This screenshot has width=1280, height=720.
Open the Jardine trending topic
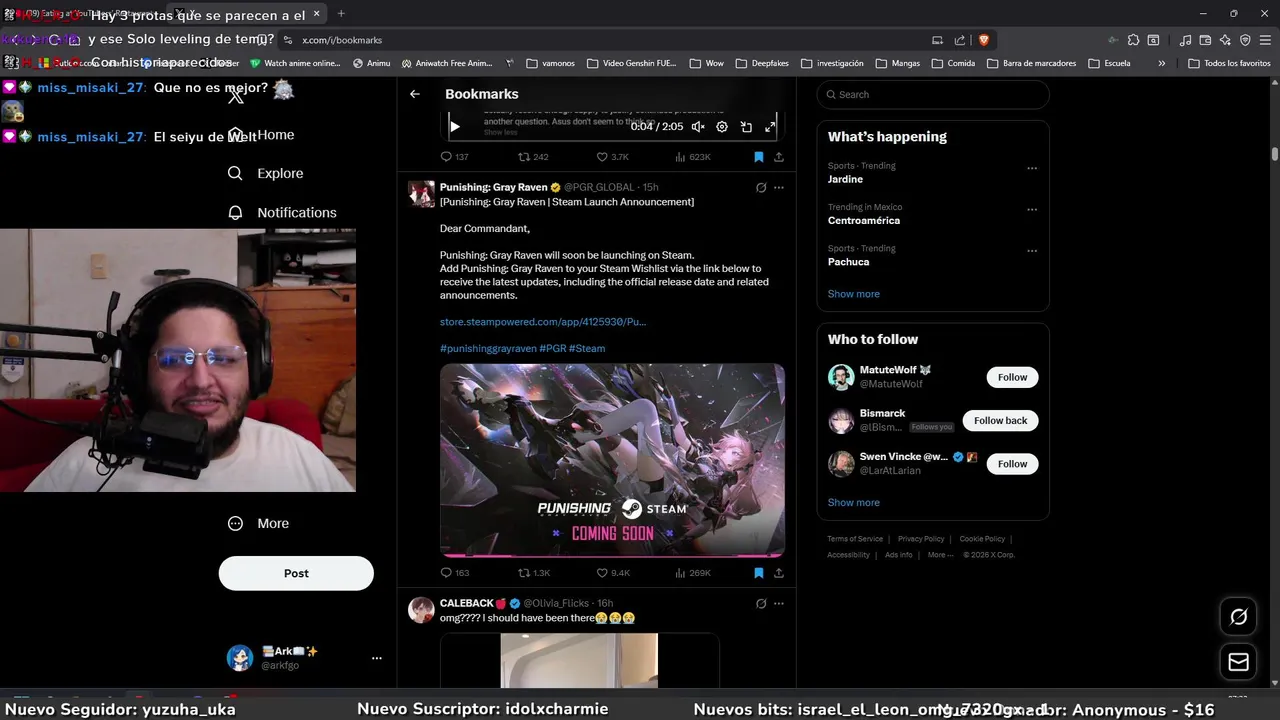[845, 179]
